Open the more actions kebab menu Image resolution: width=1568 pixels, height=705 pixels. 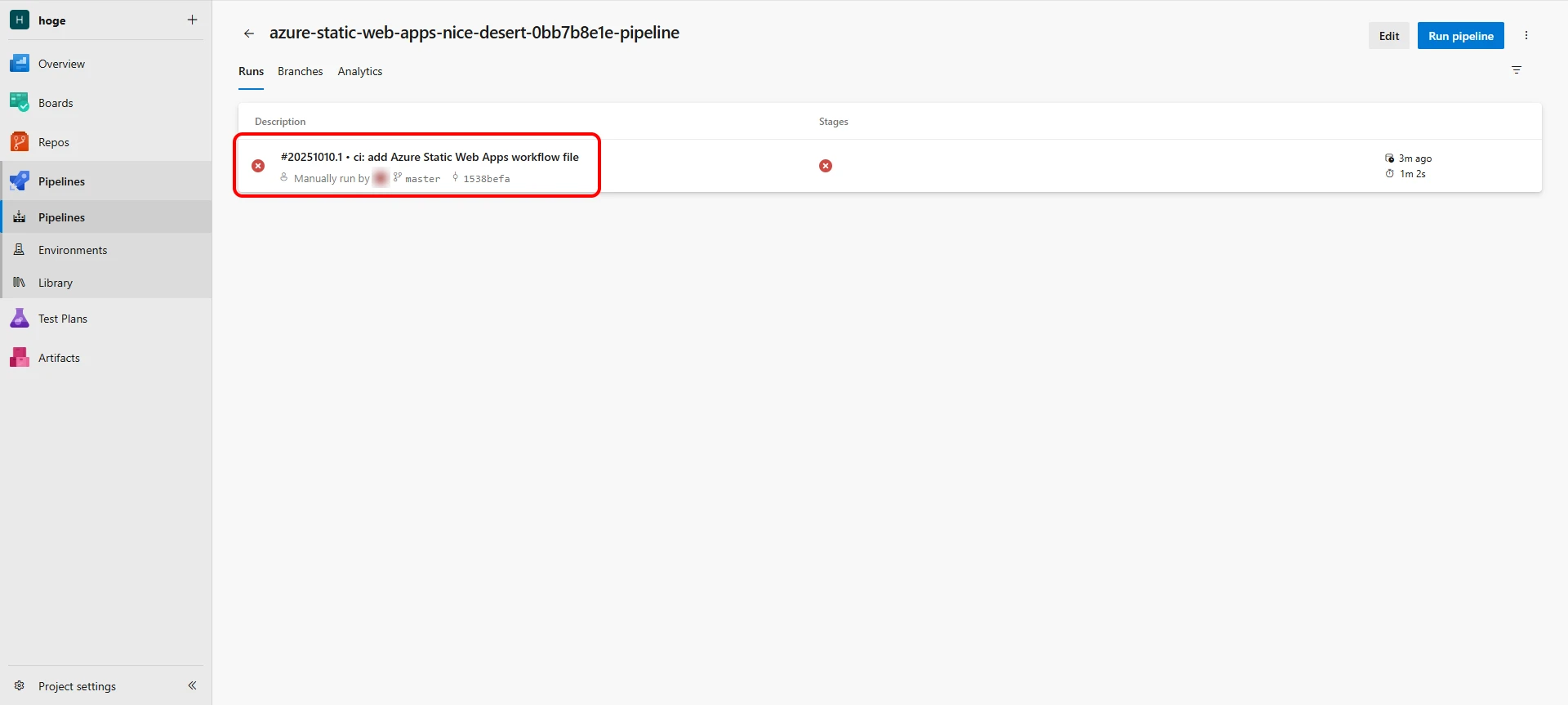point(1526,36)
